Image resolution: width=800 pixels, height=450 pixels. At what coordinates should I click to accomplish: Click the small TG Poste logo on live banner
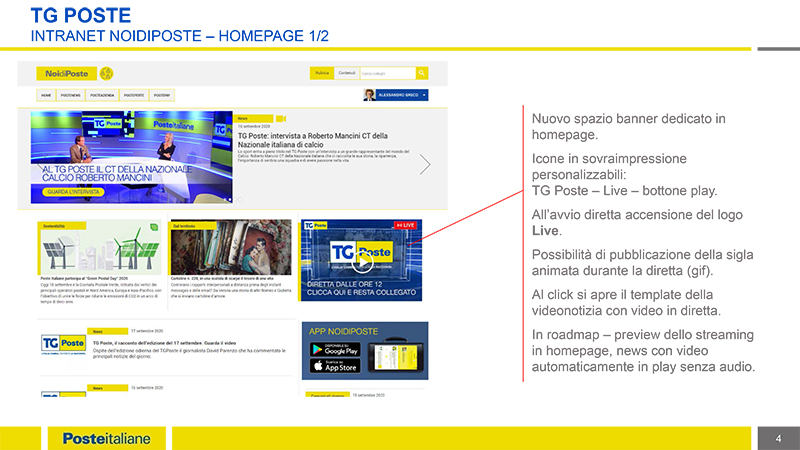pos(315,225)
